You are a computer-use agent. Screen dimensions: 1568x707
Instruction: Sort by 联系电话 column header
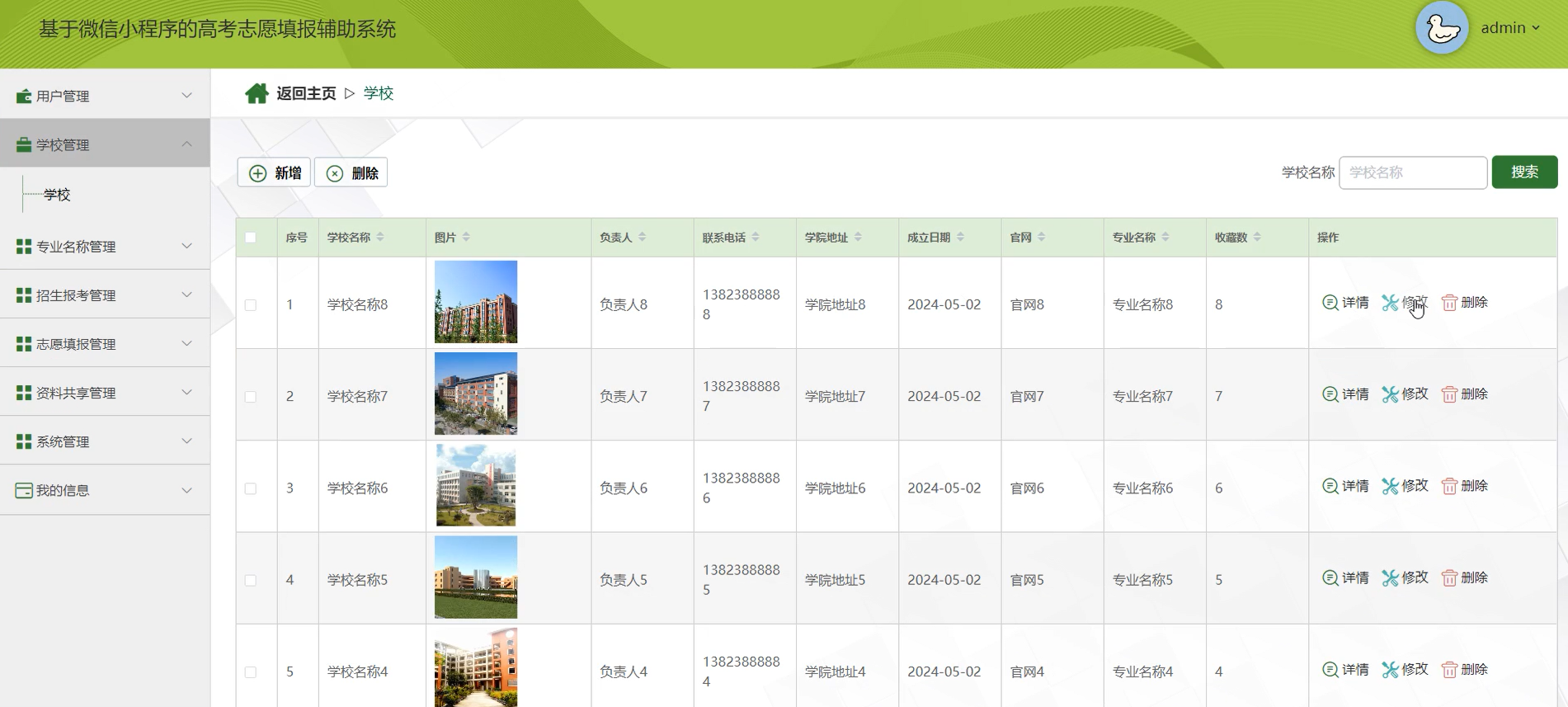731,238
